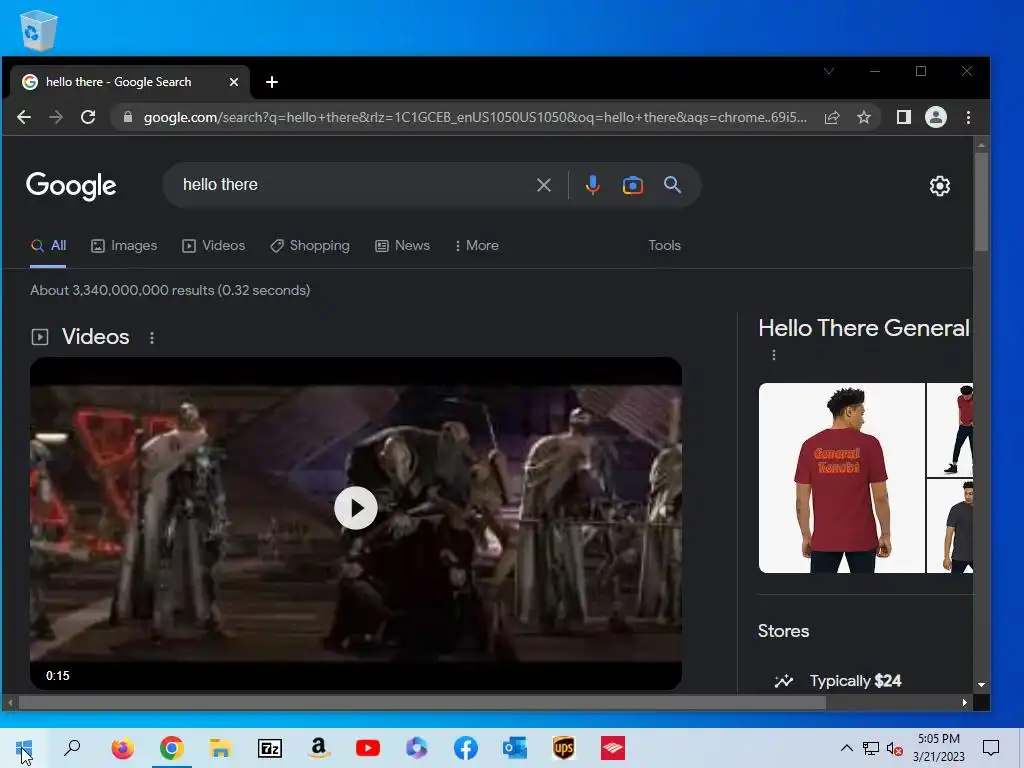Select the All results tab
Image resolution: width=1024 pixels, height=768 pixels.
[48, 246]
